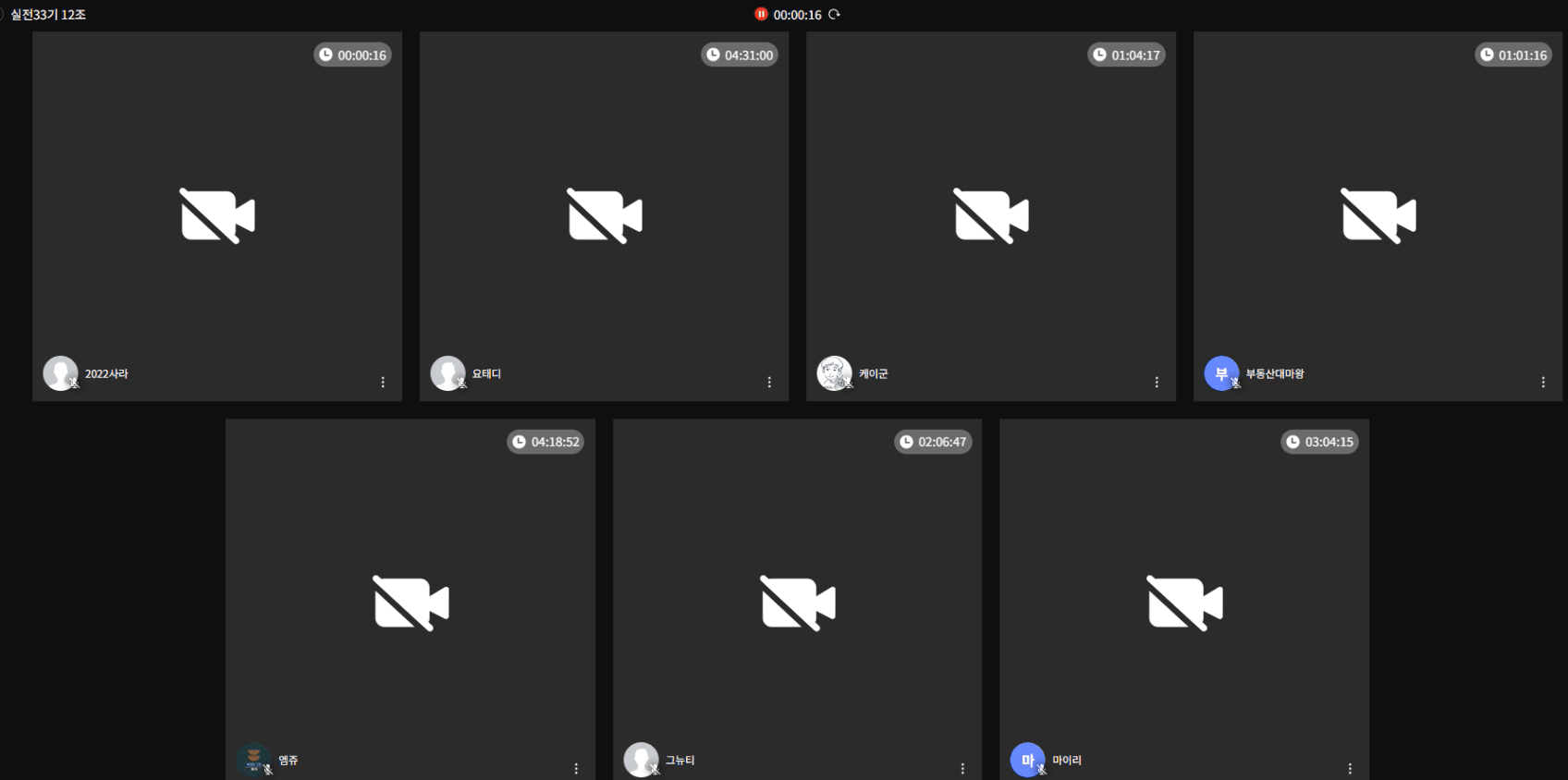Screen dimensions: 1568x780
Task: Click the red recording indicator at the top
Action: pyautogui.click(x=761, y=14)
